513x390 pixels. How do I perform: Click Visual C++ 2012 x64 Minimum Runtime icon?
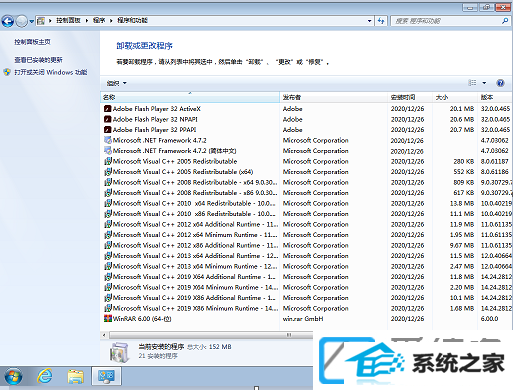(107, 235)
